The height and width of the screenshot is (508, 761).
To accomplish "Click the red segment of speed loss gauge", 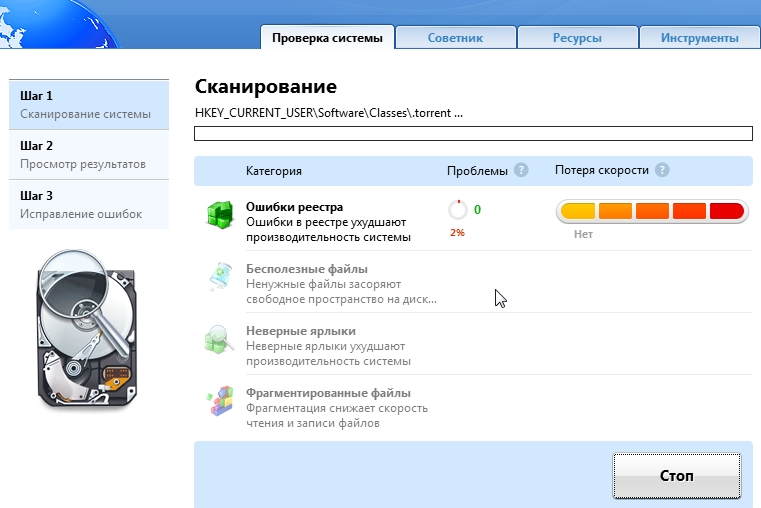I will 726,211.
